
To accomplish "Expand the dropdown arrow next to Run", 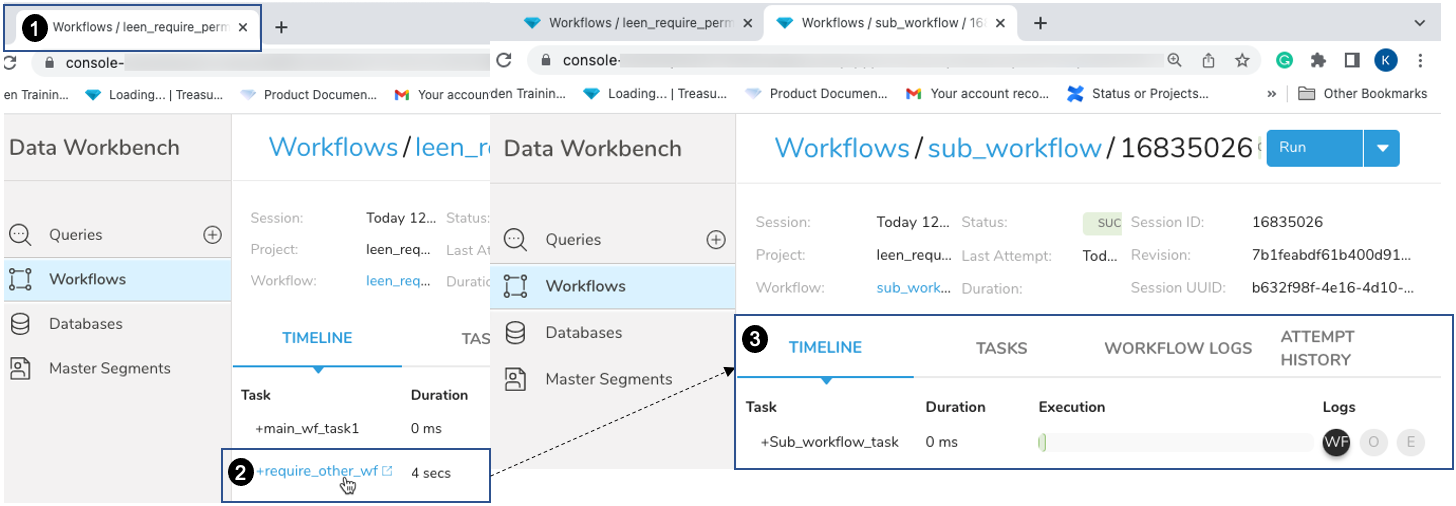I will click(1382, 148).
